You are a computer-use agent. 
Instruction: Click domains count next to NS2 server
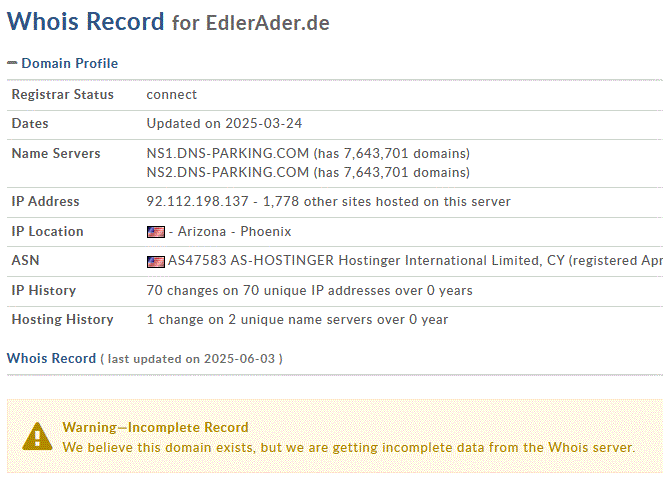tap(393, 172)
